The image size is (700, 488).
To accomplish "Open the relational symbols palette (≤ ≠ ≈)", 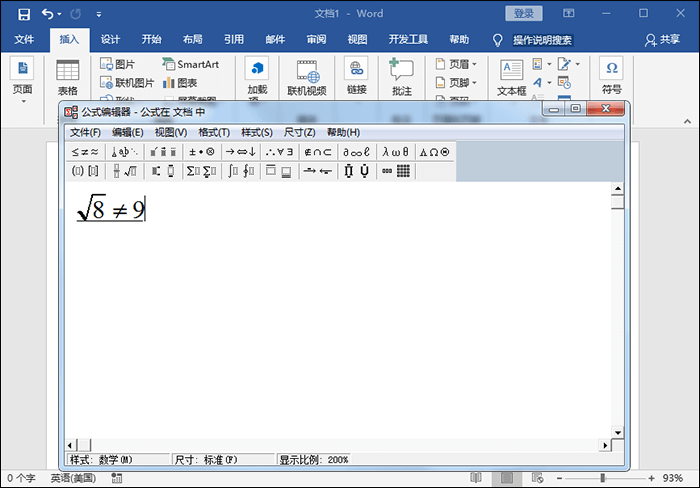I will click(85, 152).
